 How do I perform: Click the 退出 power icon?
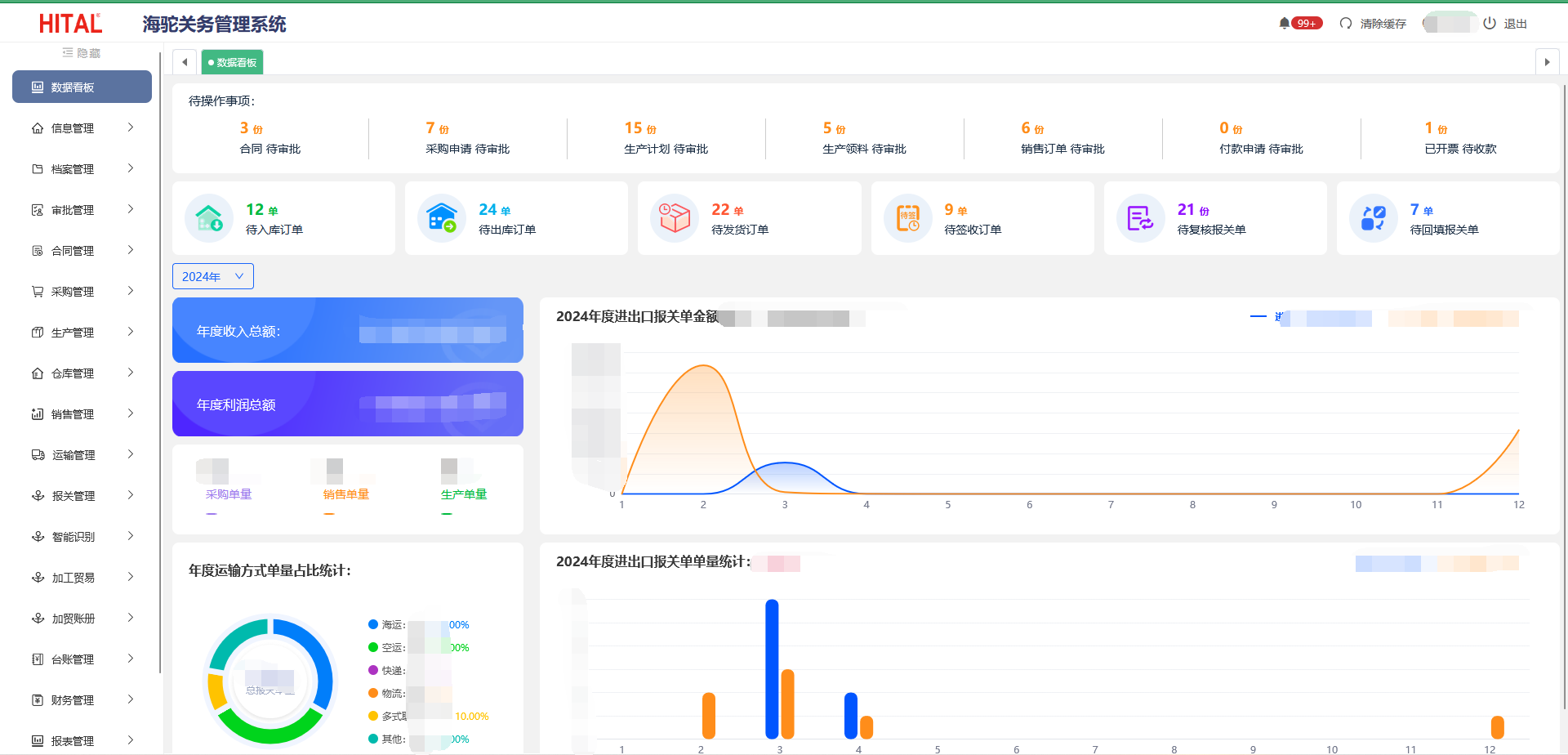pyautogui.click(x=1490, y=23)
